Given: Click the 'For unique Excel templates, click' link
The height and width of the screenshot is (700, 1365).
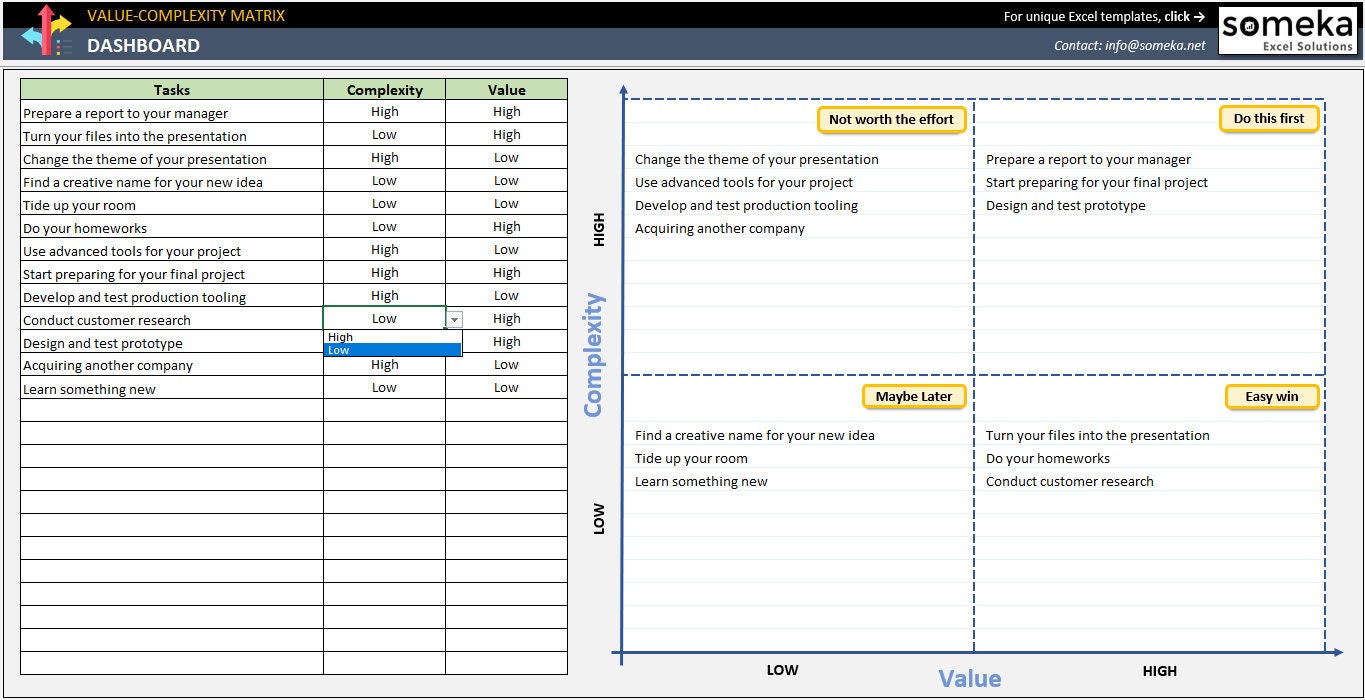Looking at the screenshot, I should (x=1104, y=16).
